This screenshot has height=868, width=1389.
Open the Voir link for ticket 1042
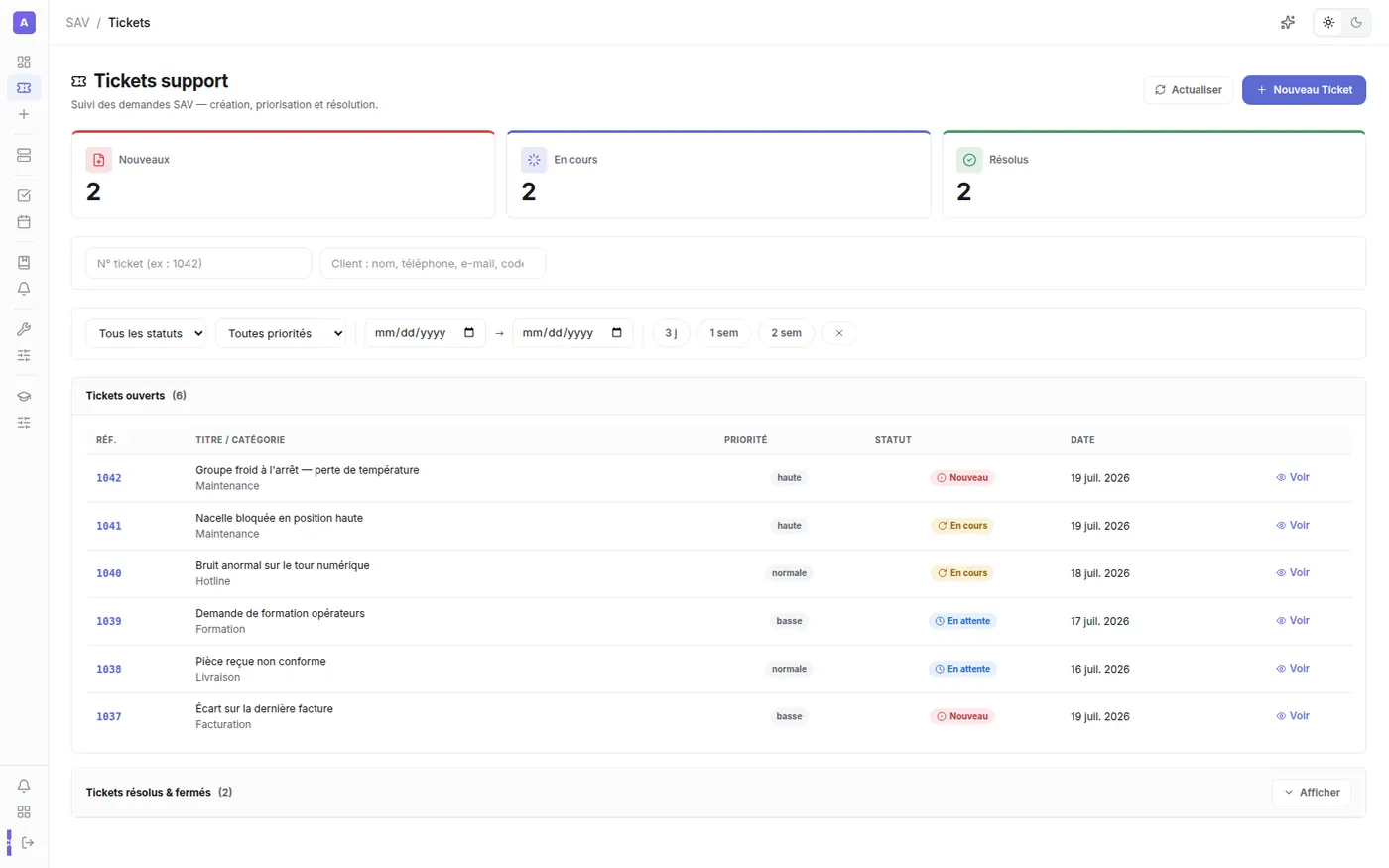[1293, 477]
